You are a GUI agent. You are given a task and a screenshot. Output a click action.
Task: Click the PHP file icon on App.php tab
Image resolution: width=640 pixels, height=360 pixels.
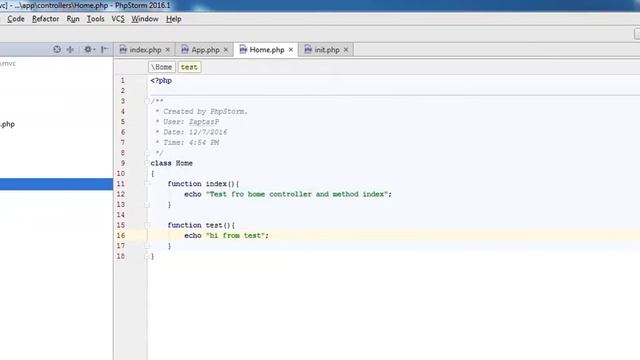pyautogui.click(x=185, y=49)
